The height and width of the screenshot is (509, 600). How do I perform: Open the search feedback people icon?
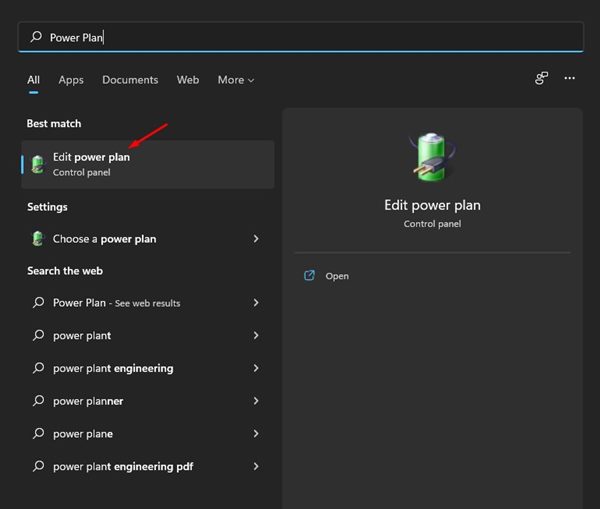tap(541, 78)
